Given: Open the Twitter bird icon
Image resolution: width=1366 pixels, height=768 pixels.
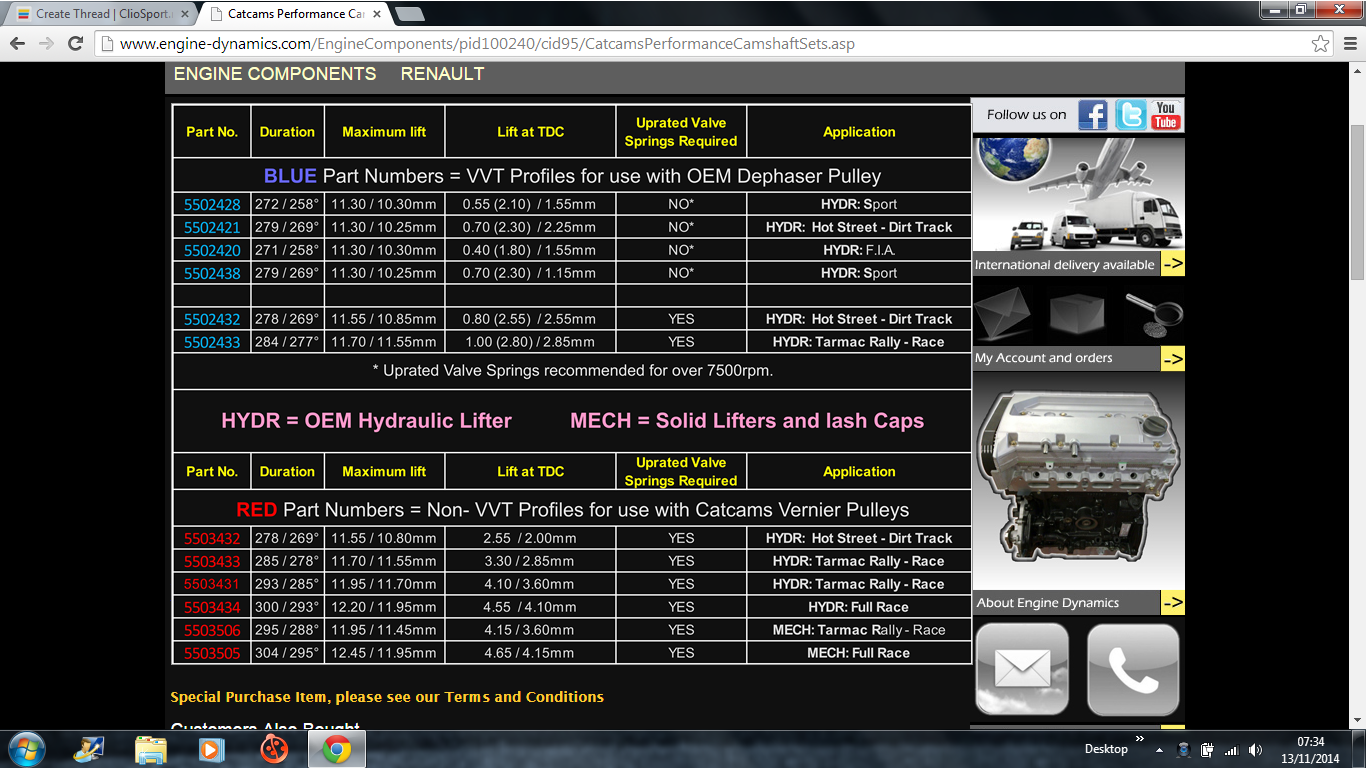Looking at the screenshot, I should (1130, 115).
